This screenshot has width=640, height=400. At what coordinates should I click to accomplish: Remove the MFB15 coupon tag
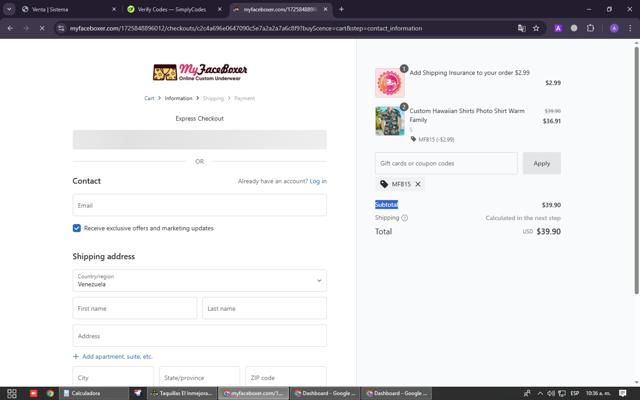(x=418, y=184)
